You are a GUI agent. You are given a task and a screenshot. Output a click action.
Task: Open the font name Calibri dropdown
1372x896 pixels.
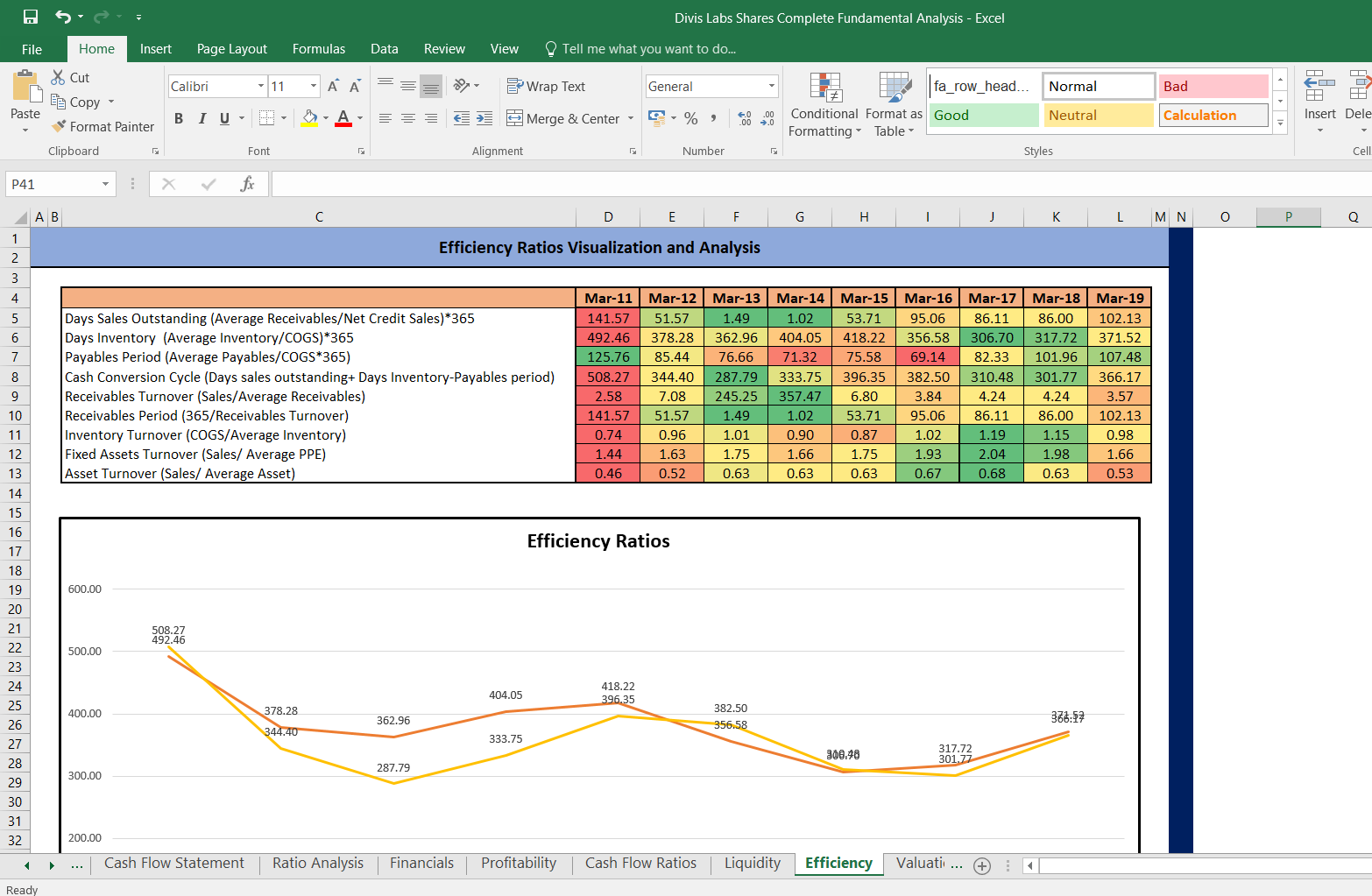pyautogui.click(x=261, y=86)
